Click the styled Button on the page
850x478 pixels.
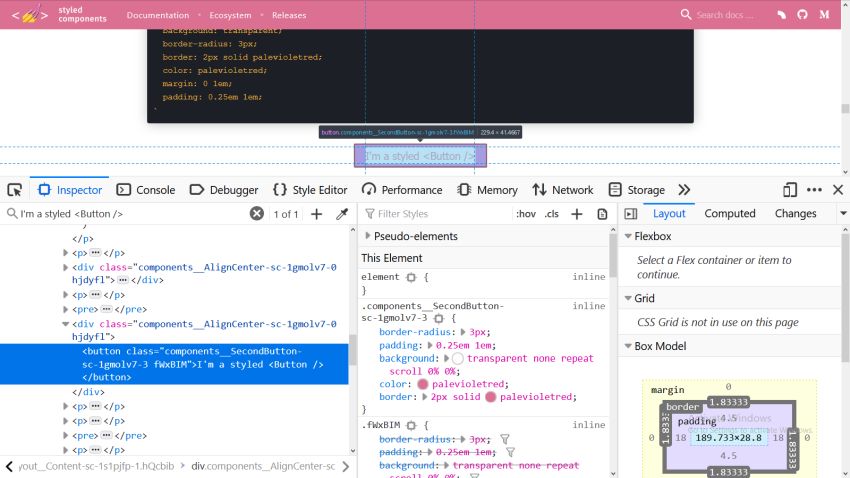click(420, 156)
